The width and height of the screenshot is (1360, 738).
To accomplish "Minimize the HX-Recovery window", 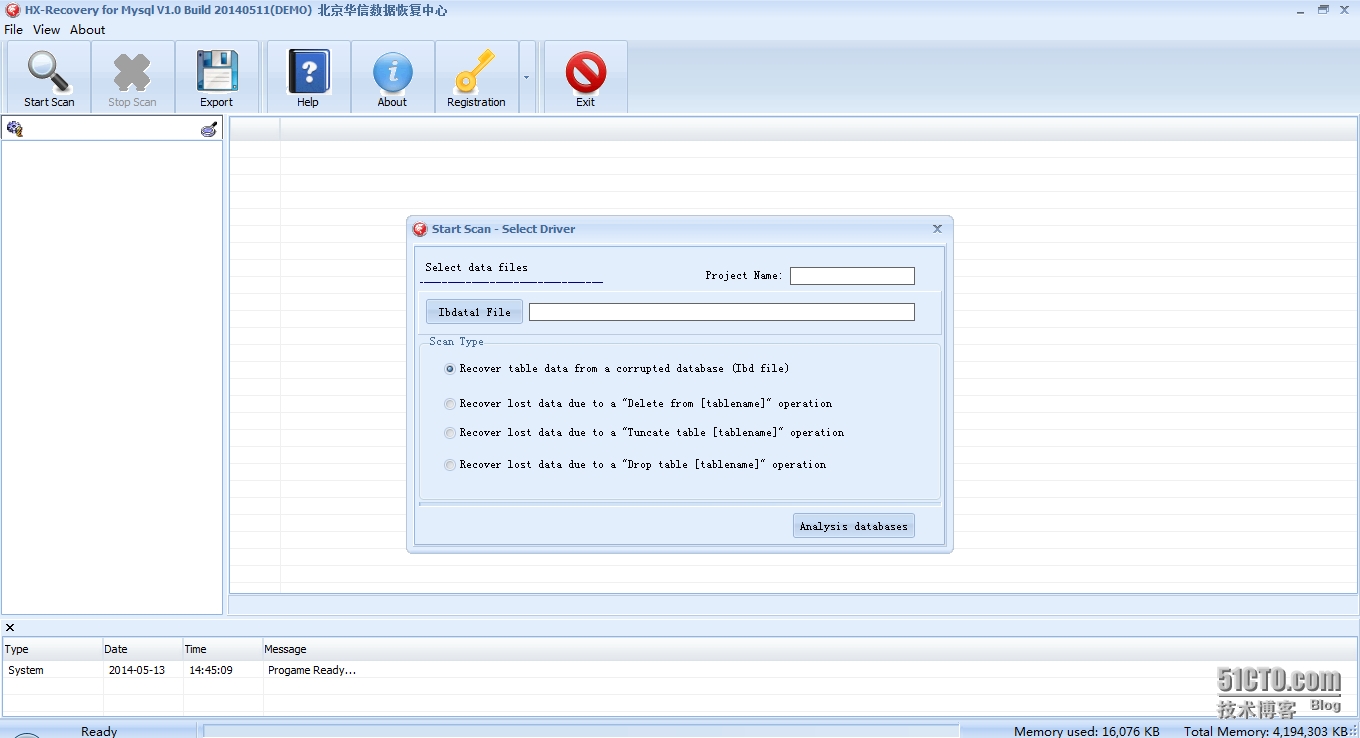I will tap(1300, 10).
